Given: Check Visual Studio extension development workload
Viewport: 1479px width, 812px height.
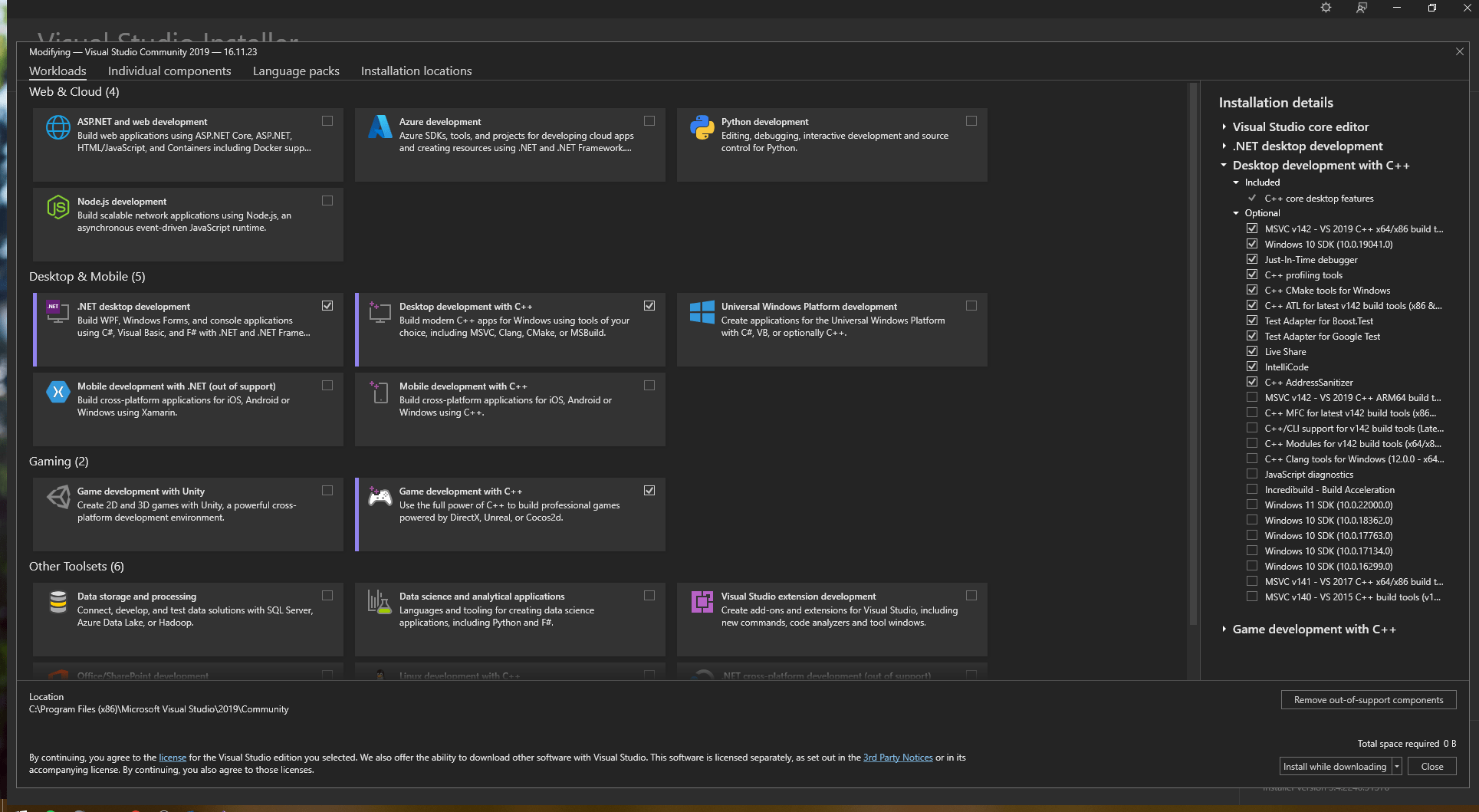Looking at the screenshot, I should click(x=971, y=596).
